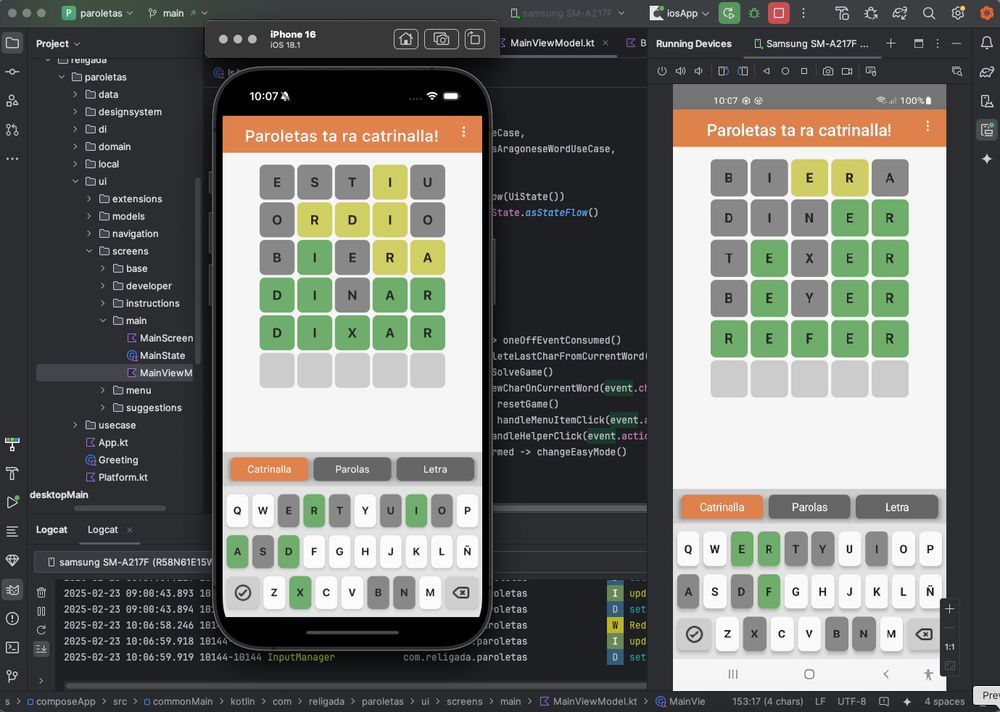Open the Notifications bell icon
Image resolution: width=1000 pixels, height=712 pixels.
coord(987,43)
